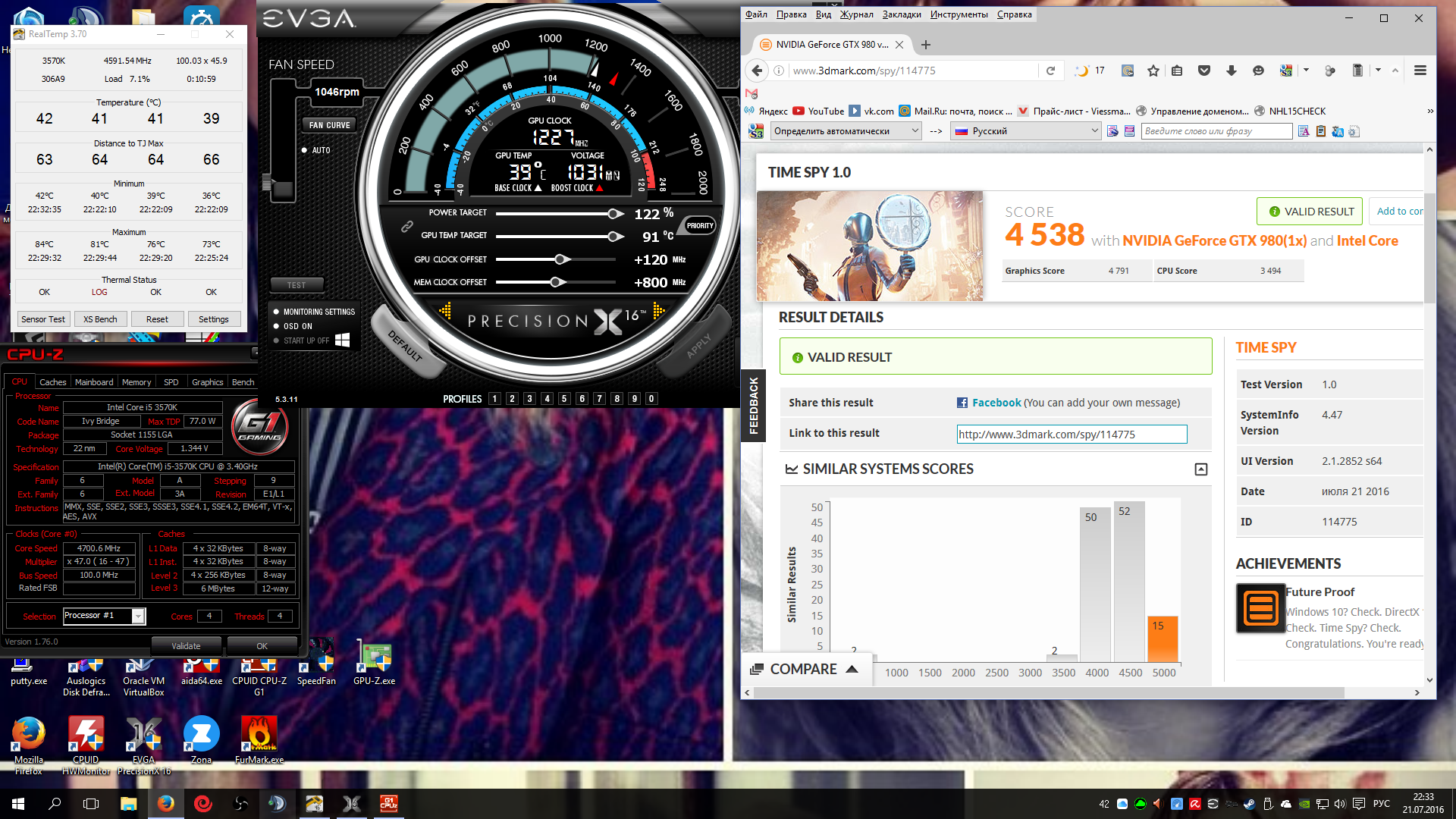The image size is (1456, 819).
Task: Open Processor #1 selection dropdown in CPU-Z
Action: click(x=137, y=616)
